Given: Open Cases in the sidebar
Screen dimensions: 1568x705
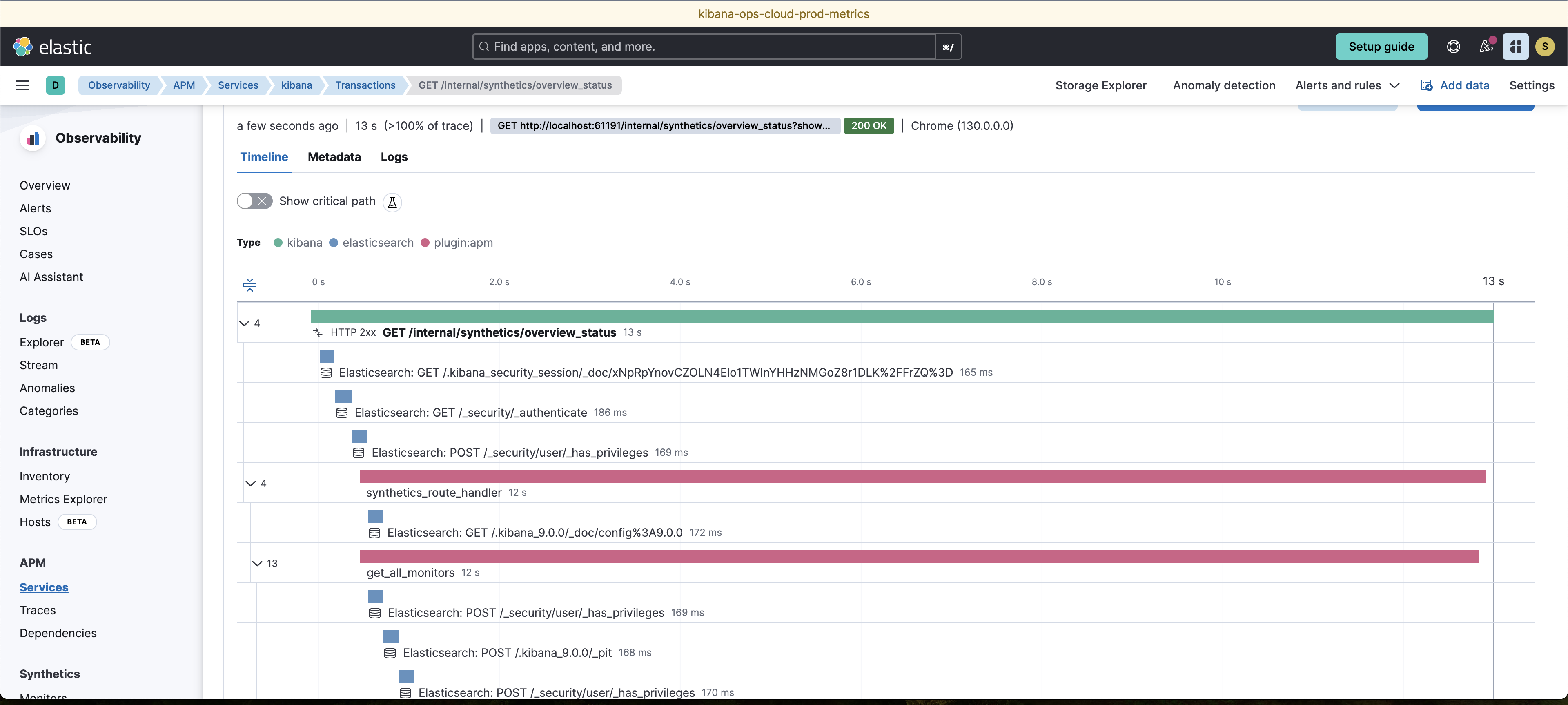Looking at the screenshot, I should [36, 254].
